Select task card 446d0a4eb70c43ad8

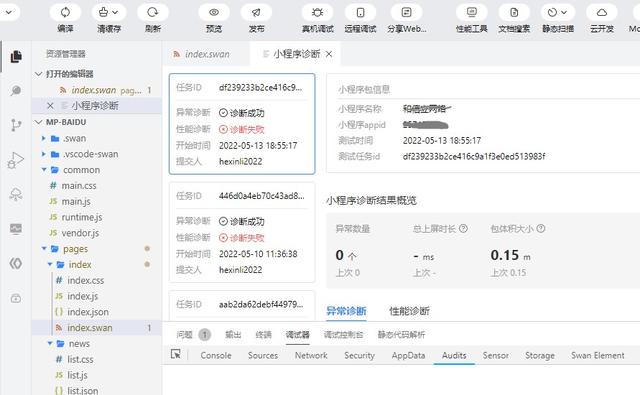coord(242,232)
